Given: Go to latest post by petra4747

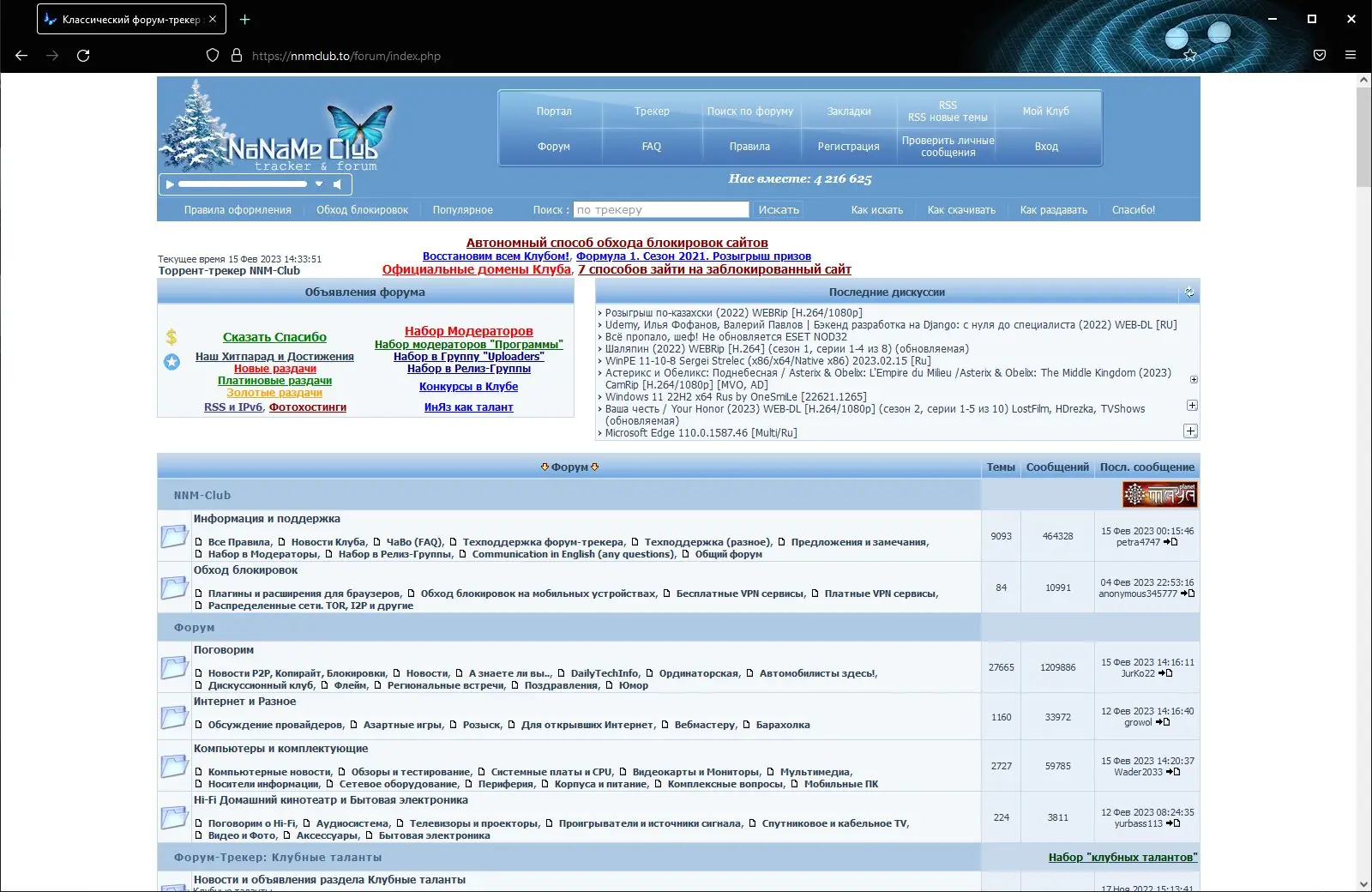Looking at the screenshot, I should pyautogui.click(x=1170, y=542).
